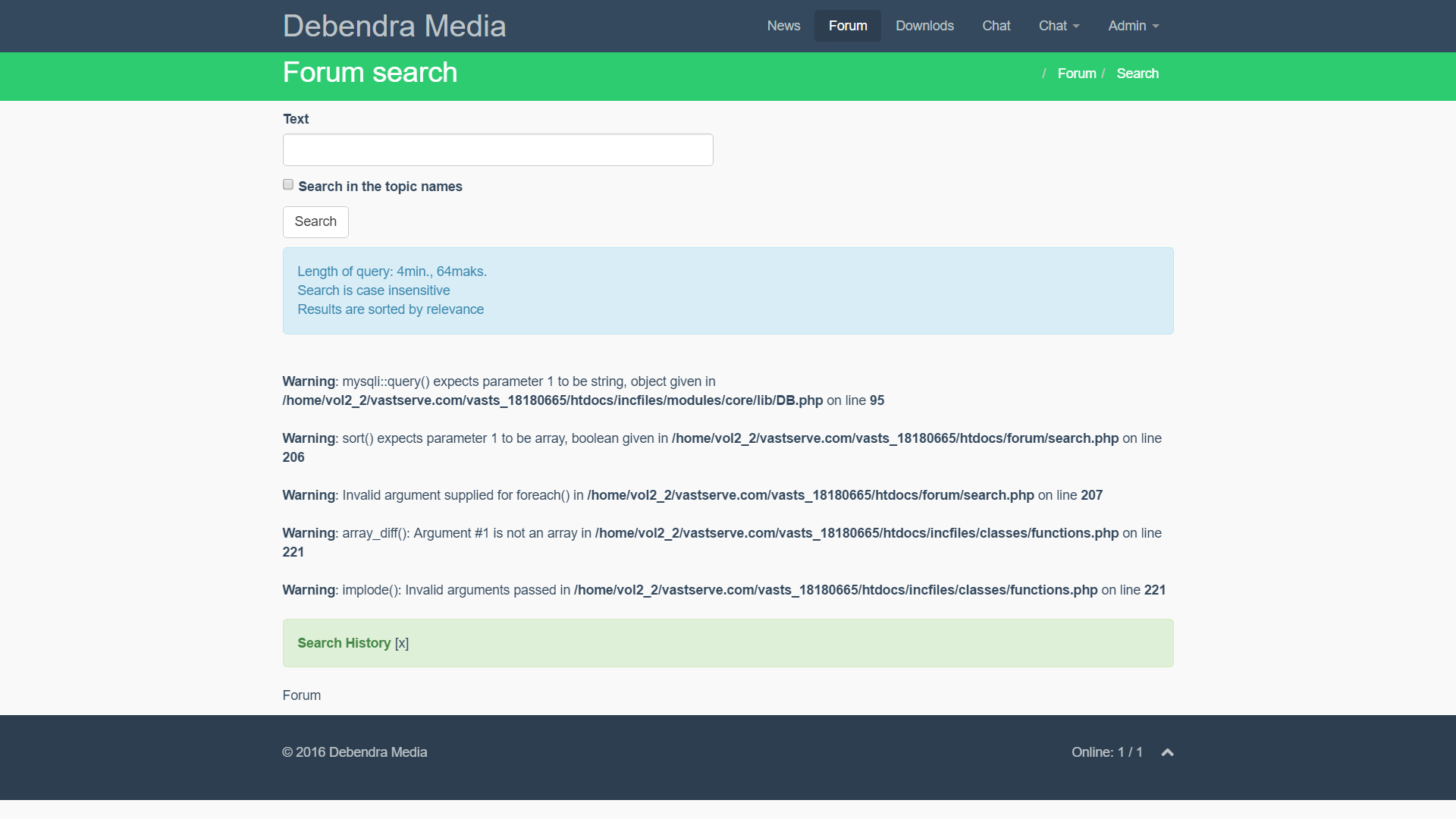Click the blue search tips info box

[728, 291]
